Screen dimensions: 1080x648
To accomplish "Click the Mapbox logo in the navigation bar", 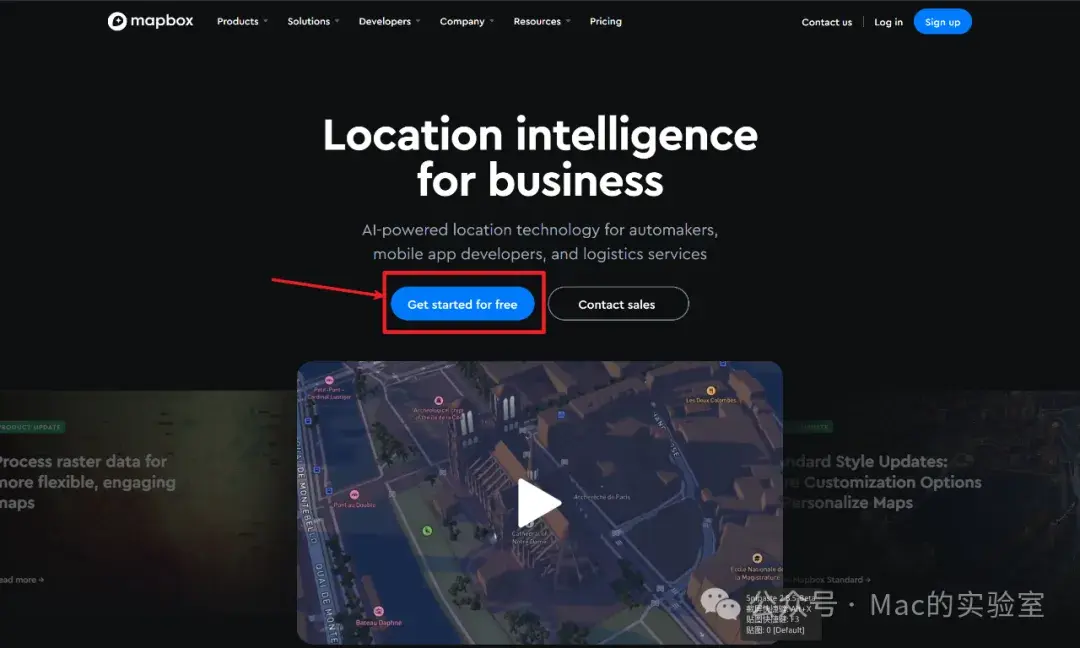I will [150, 20].
